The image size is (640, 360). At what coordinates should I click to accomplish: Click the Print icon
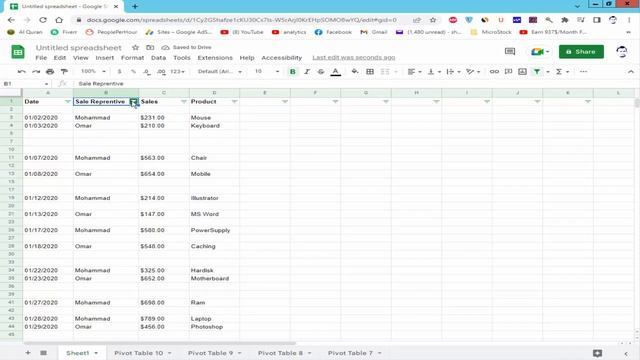pyautogui.click(x=50, y=71)
